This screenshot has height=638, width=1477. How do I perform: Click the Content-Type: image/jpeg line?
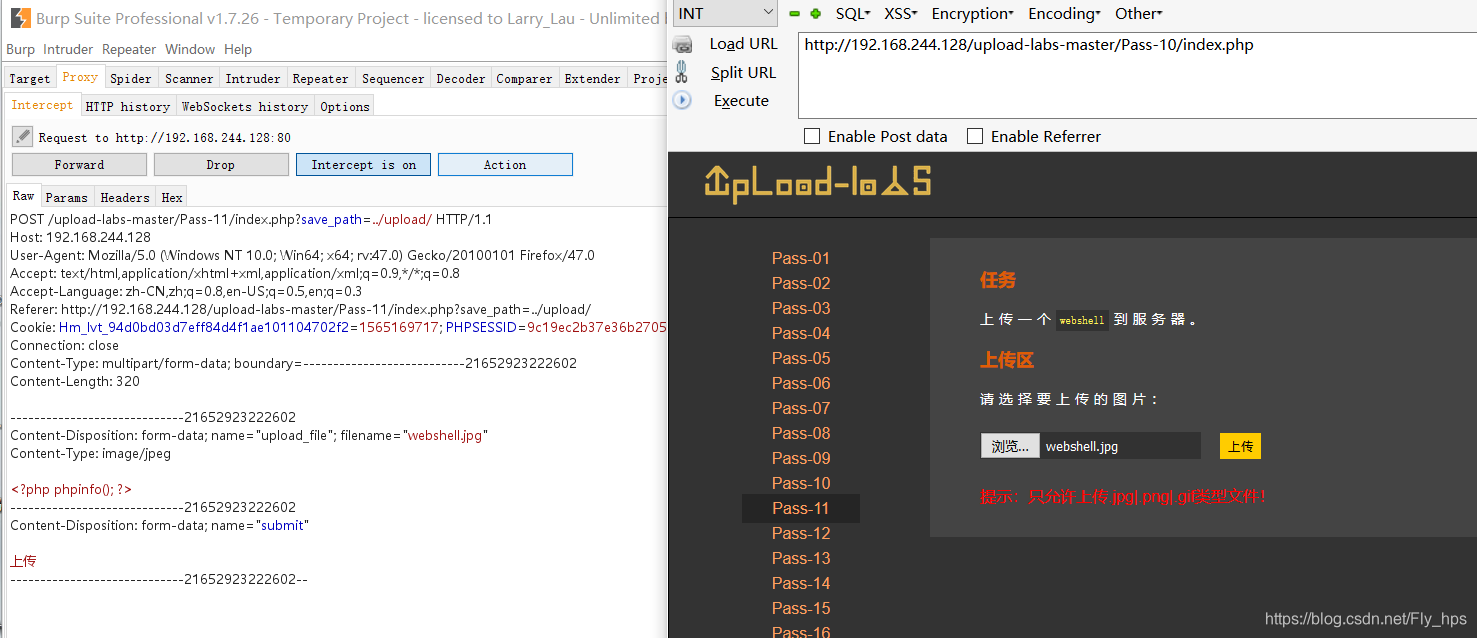click(91, 453)
